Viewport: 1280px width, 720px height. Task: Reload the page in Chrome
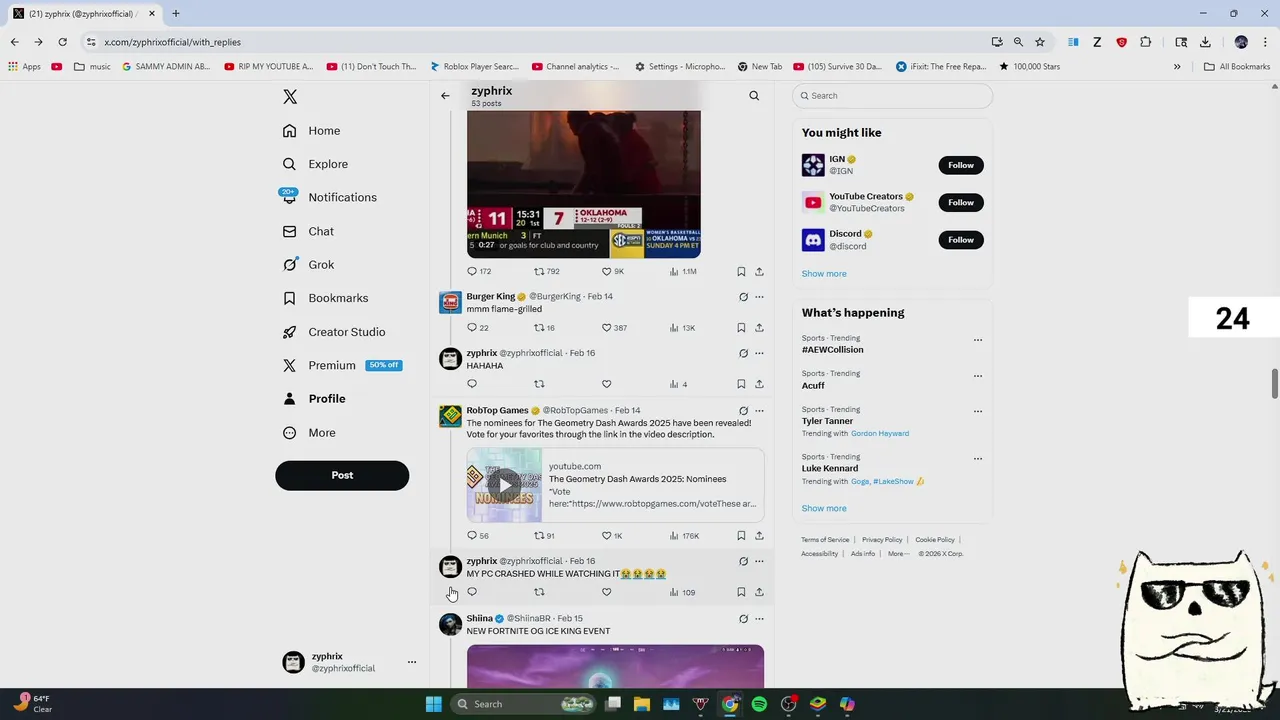[62, 42]
